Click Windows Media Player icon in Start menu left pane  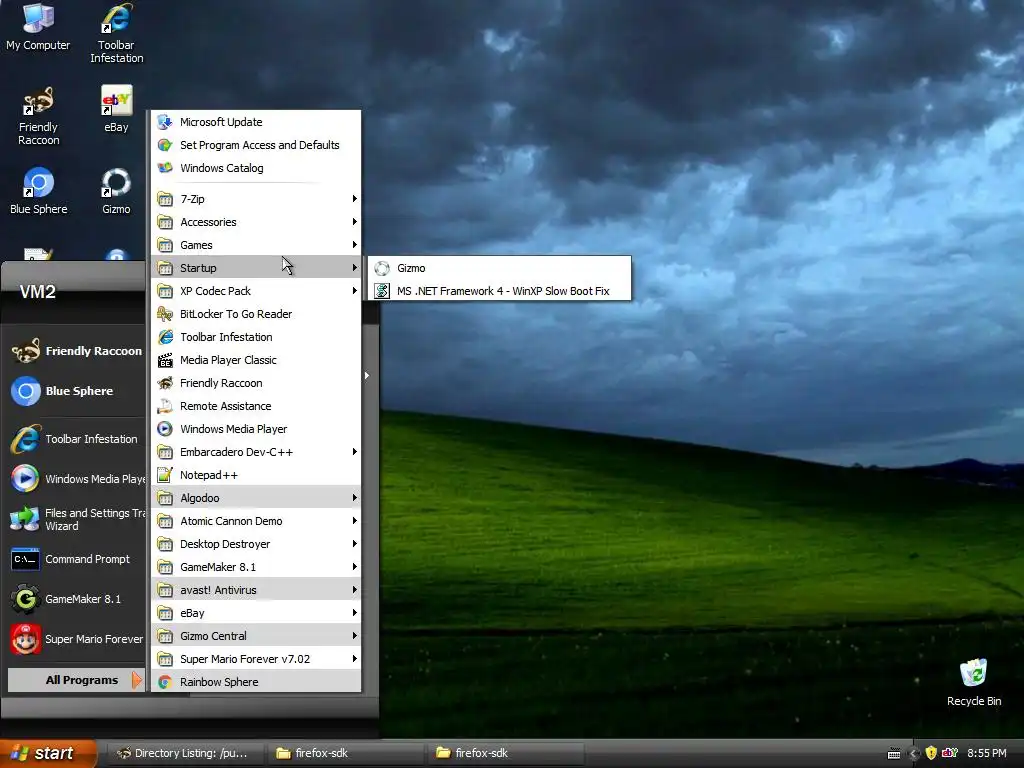pyautogui.click(x=25, y=479)
